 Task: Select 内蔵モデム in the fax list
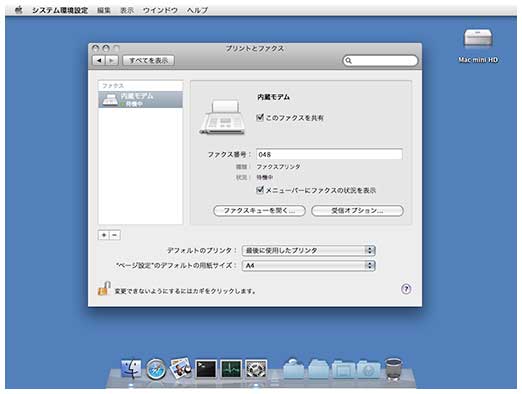[140, 99]
